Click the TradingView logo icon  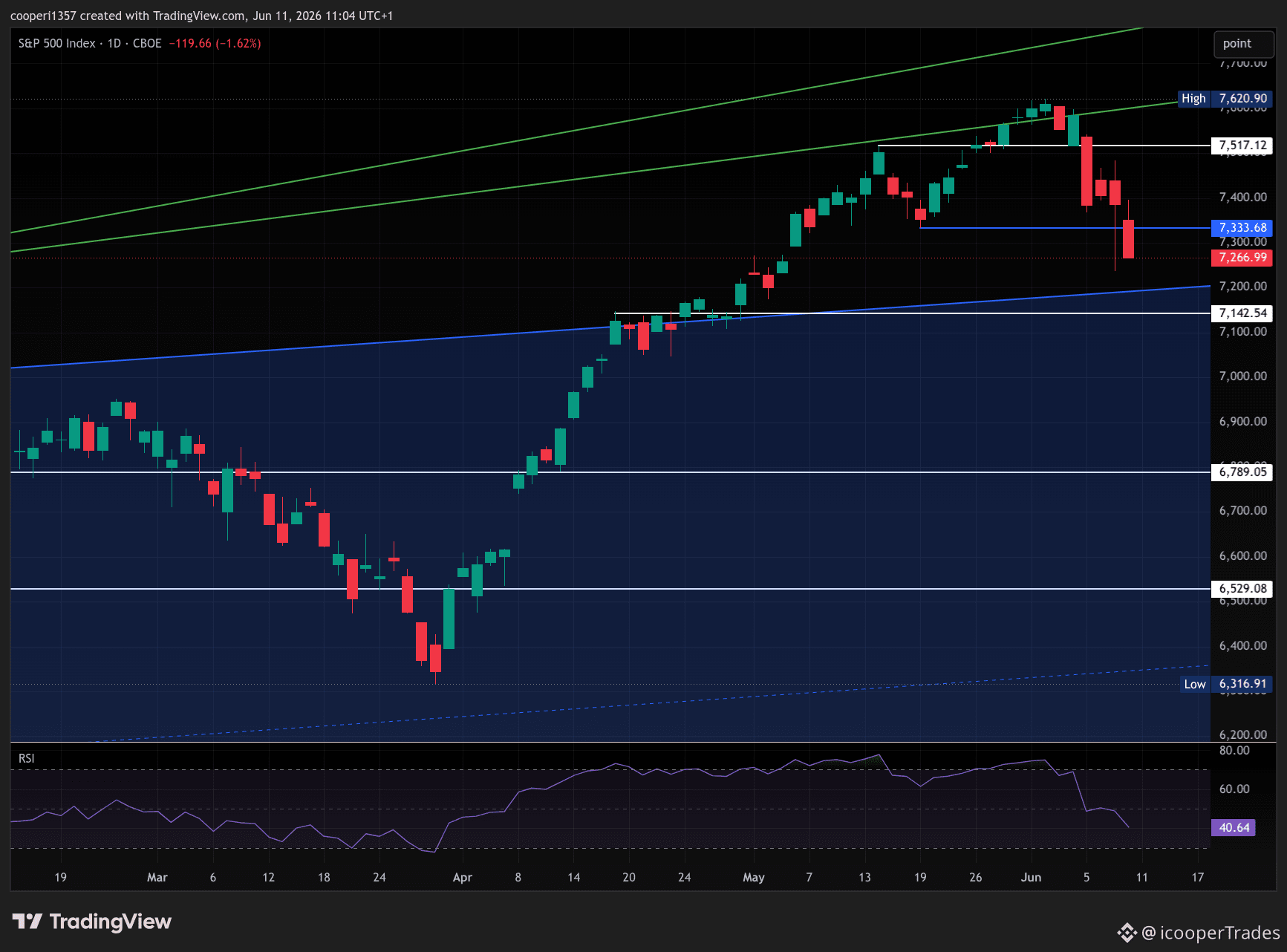point(27,922)
